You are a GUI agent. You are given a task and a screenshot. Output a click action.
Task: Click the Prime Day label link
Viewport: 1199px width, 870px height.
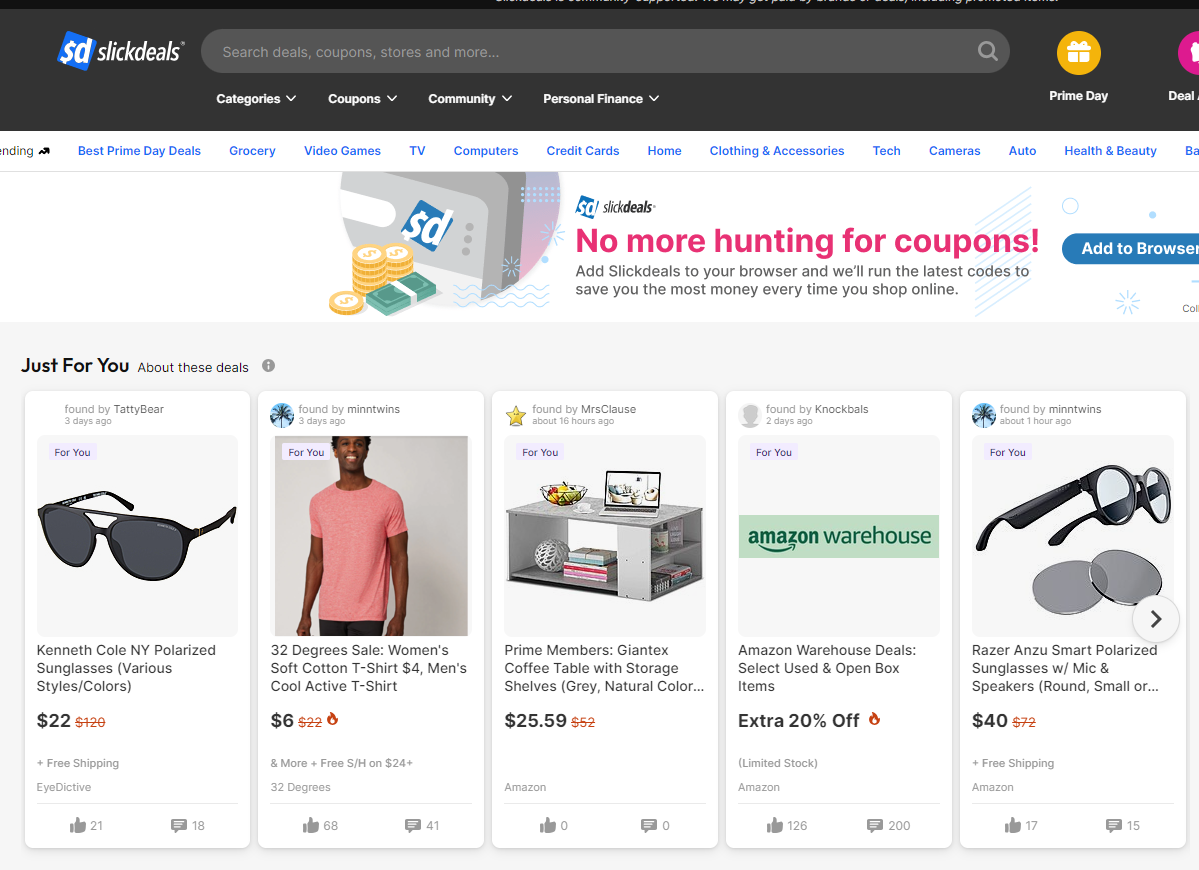click(1078, 96)
